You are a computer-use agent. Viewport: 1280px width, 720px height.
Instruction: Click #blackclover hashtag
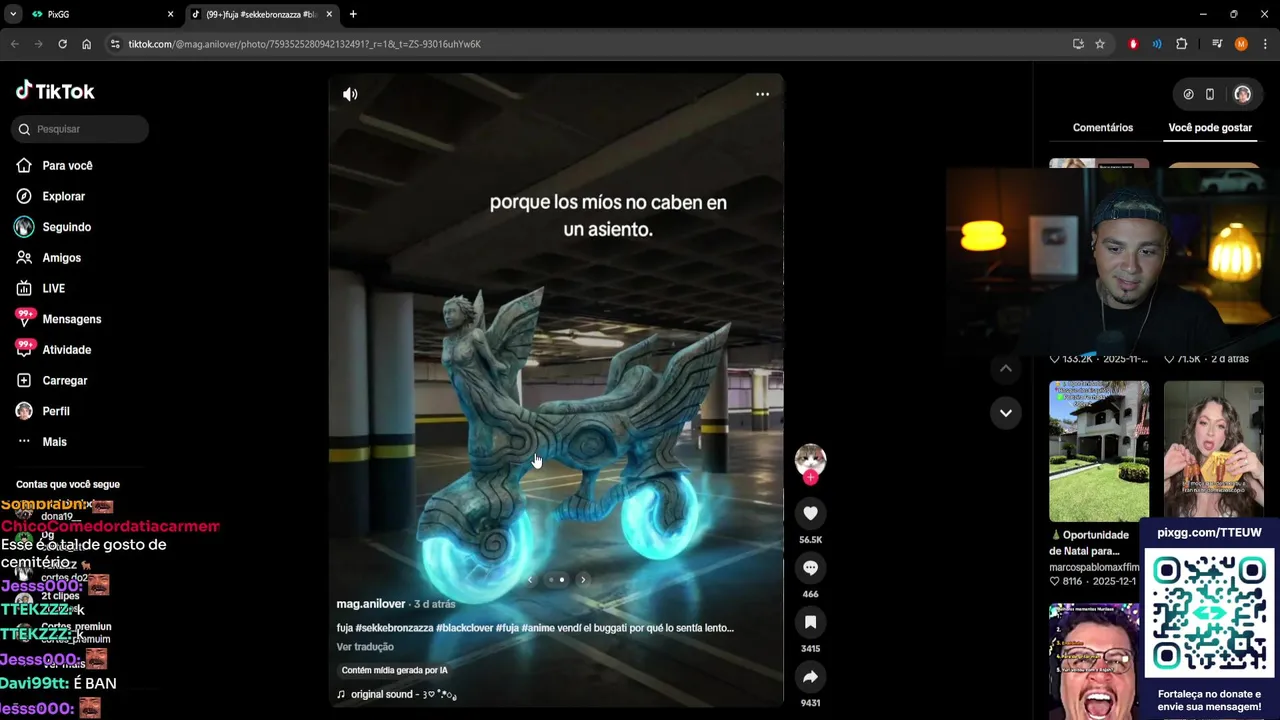[x=464, y=628]
